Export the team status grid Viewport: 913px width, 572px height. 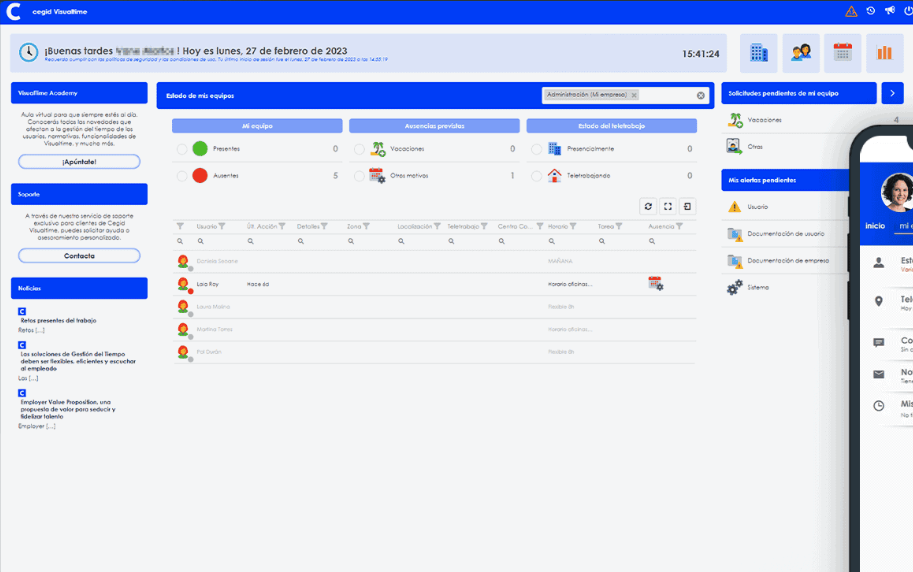pos(688,206)
